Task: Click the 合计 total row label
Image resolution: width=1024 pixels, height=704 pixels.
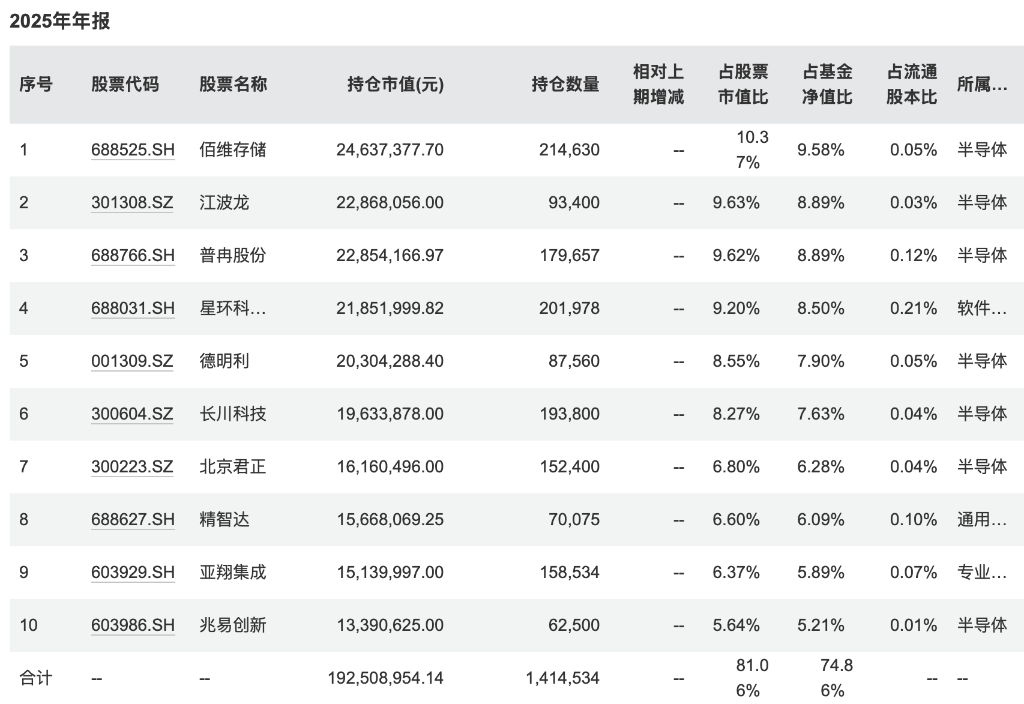Action: pyautogui.click(x=36, y=678)
